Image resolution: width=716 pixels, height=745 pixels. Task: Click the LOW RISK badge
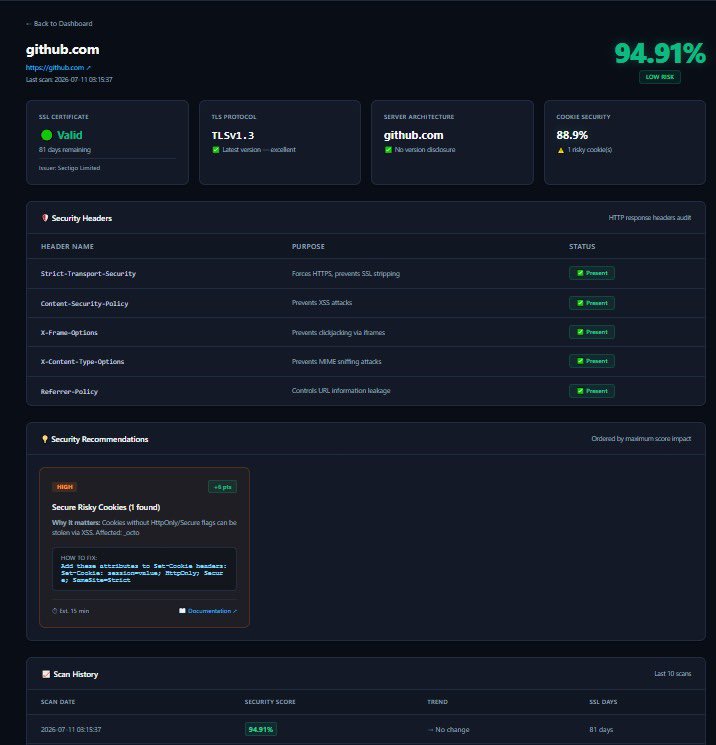point(659,77)
